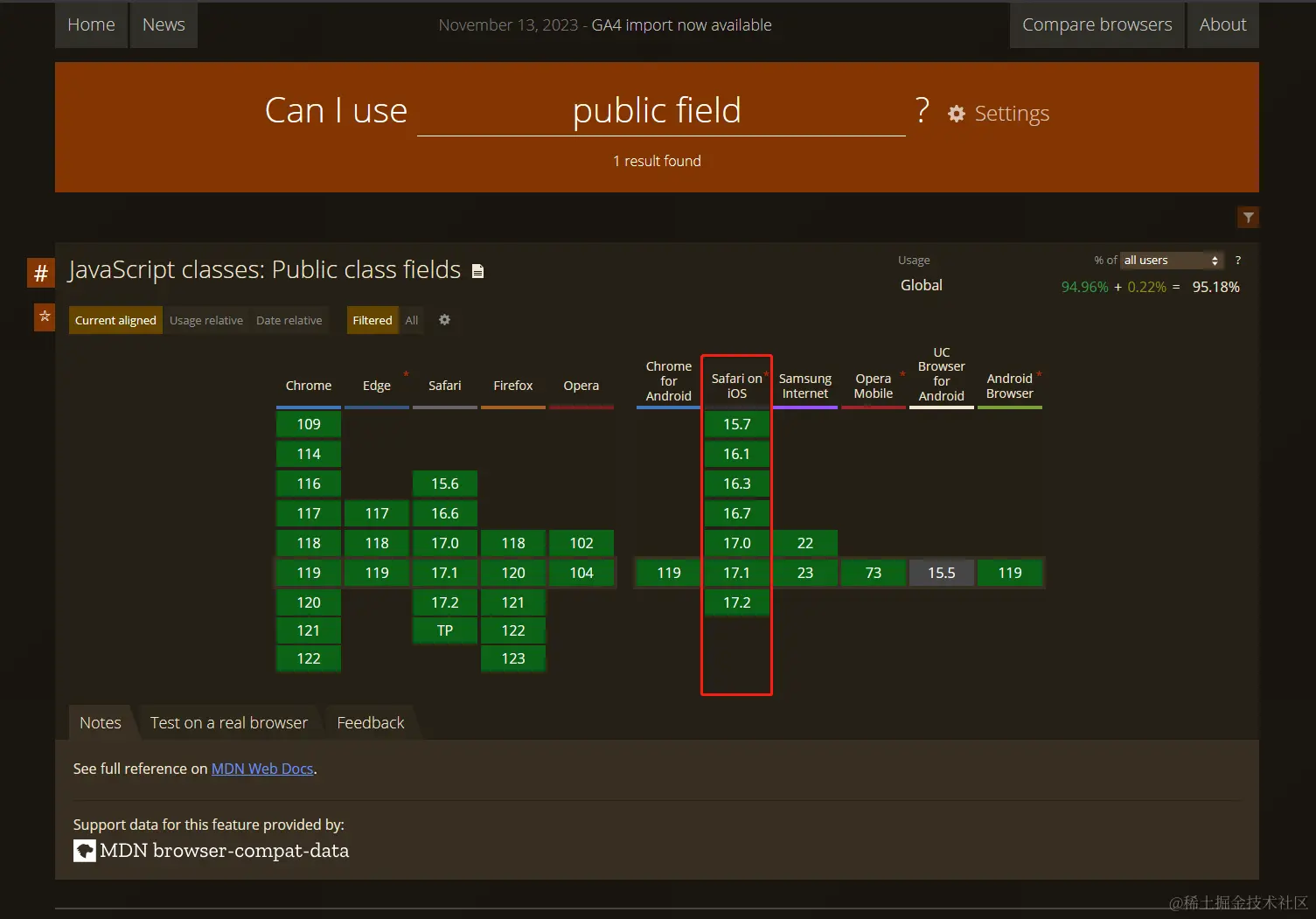Click Safari on iOS 16.3 cell
Viewport: 1316px width, 919px height.
point(737,484)
